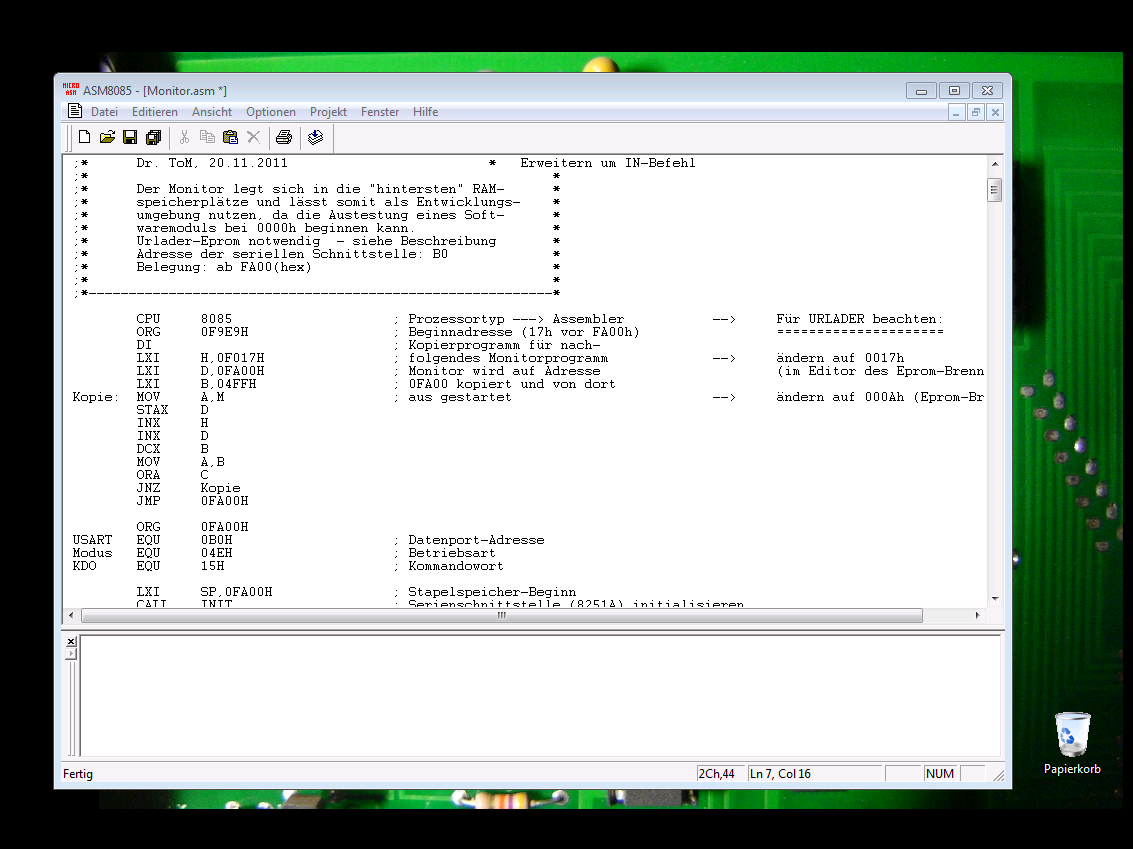Assemble the project with the stack-arrow icon
Viewport: 1133px width, 849px height.
coord(316,137)
